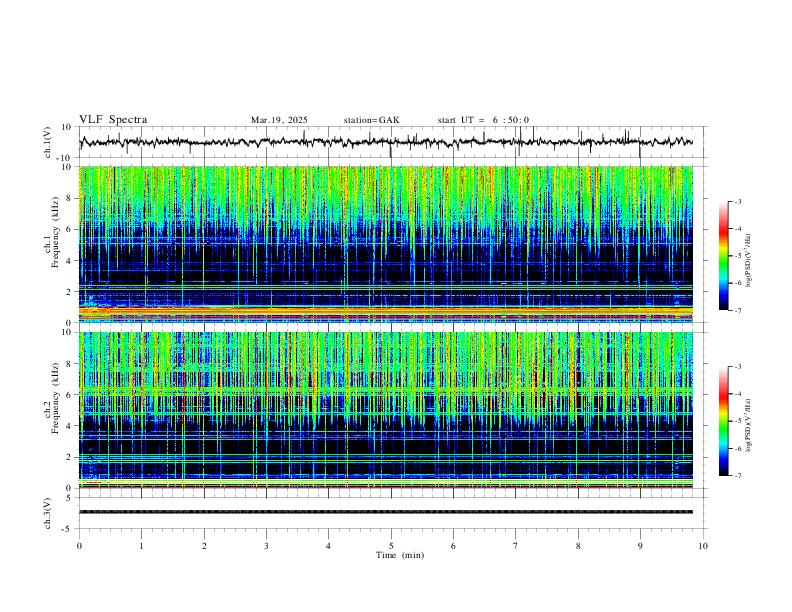Click the ch.2 colorbar "log(PSD)(V²/Hz)" label
Viewport: 792px width, 612px height.
[748, 425]
